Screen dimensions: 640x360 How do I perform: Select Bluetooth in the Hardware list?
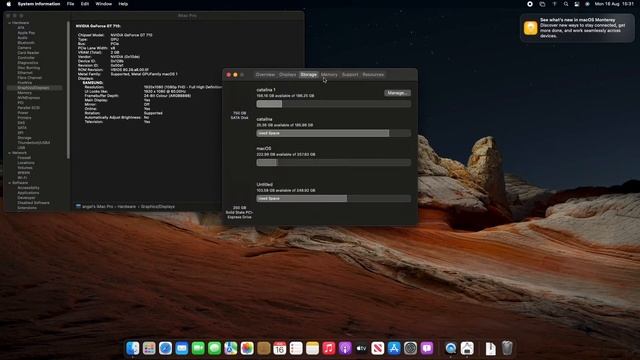point(26,43)
